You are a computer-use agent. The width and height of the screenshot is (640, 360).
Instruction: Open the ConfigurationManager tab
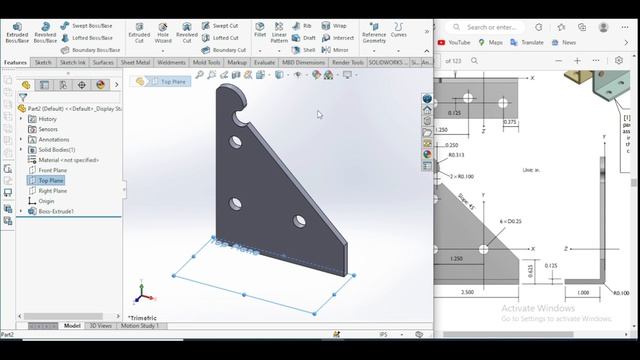pyautogui.click(x=63, y=85)
